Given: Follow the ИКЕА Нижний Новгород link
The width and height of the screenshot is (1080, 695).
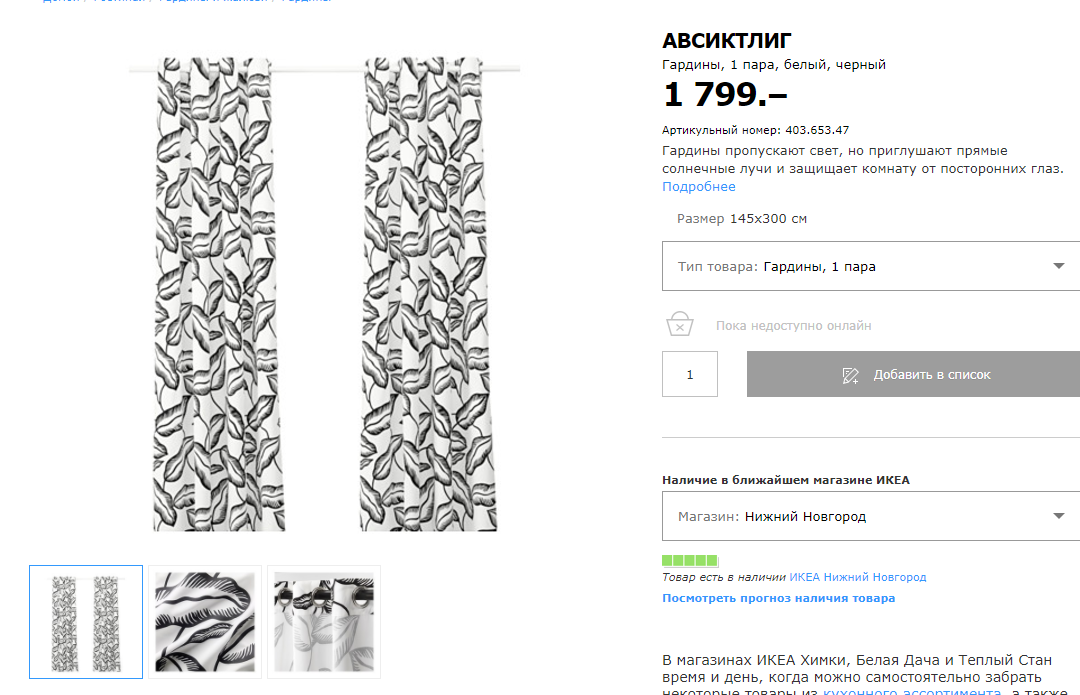Looking at the screenshot, I should pos(857,577).
